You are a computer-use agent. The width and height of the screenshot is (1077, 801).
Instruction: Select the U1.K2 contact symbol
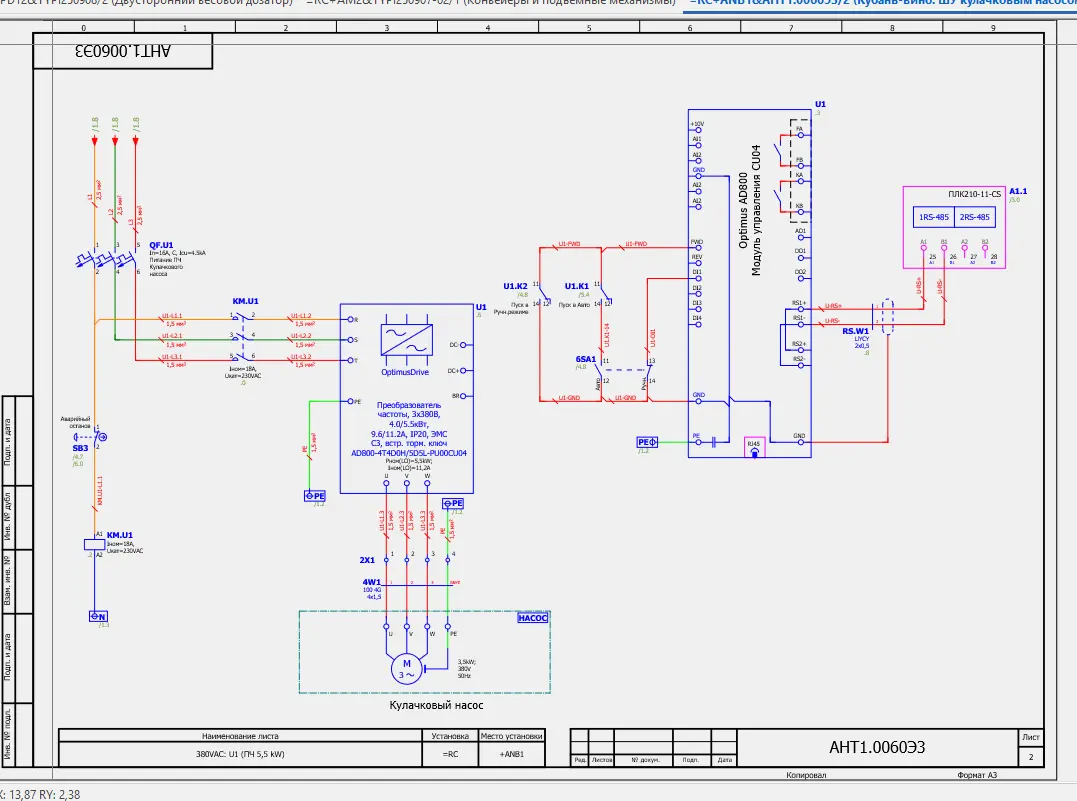click(543, 294)
